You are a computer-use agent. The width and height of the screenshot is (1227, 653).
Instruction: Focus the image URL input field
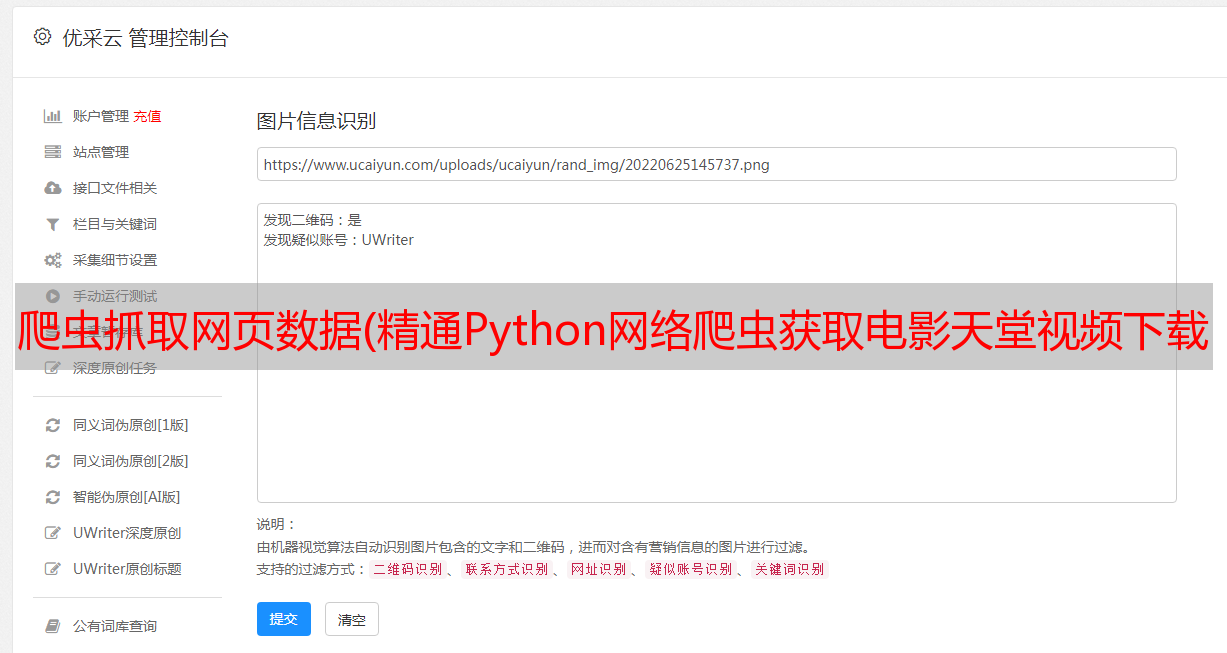tap(716, 164)
